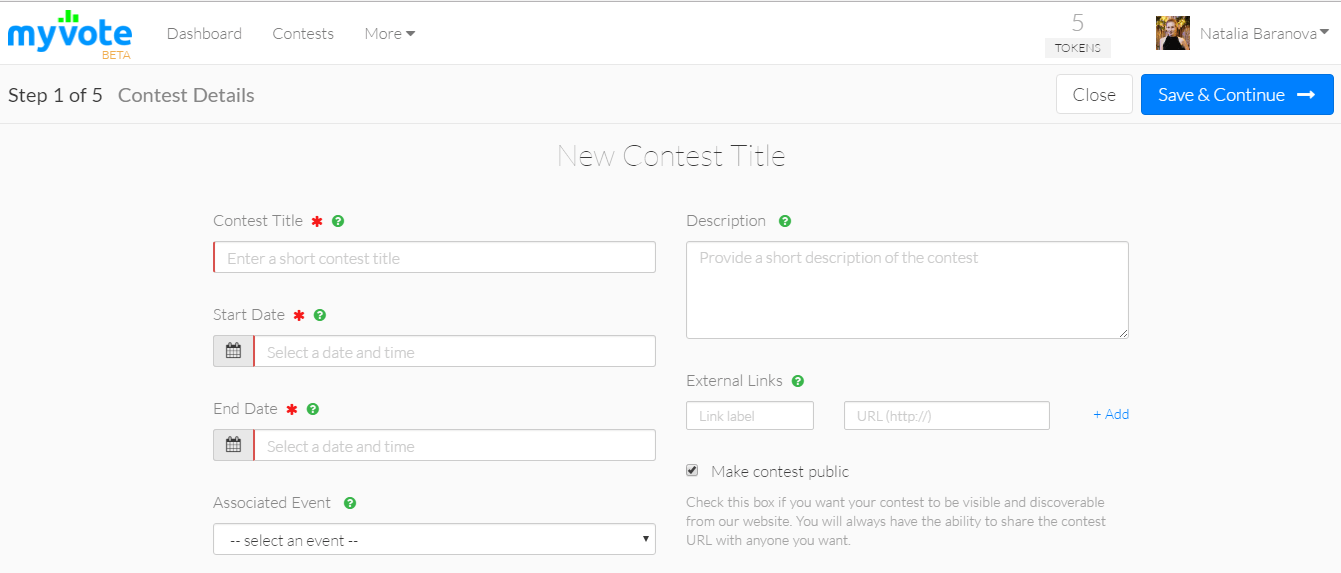This screenshot has height=573, width=1341.
Task: Click help icon next to Start Date
Action: pos(320,315)
